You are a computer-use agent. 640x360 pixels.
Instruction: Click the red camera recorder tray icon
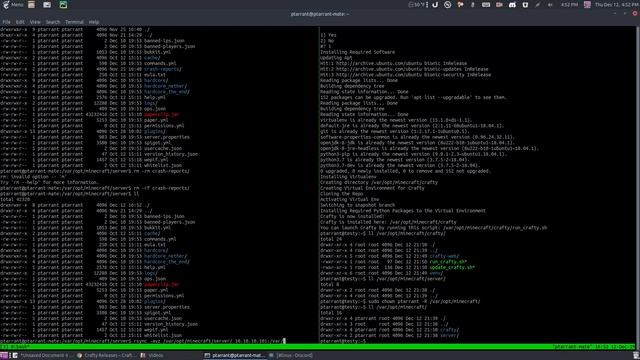[x=499, y=5]
